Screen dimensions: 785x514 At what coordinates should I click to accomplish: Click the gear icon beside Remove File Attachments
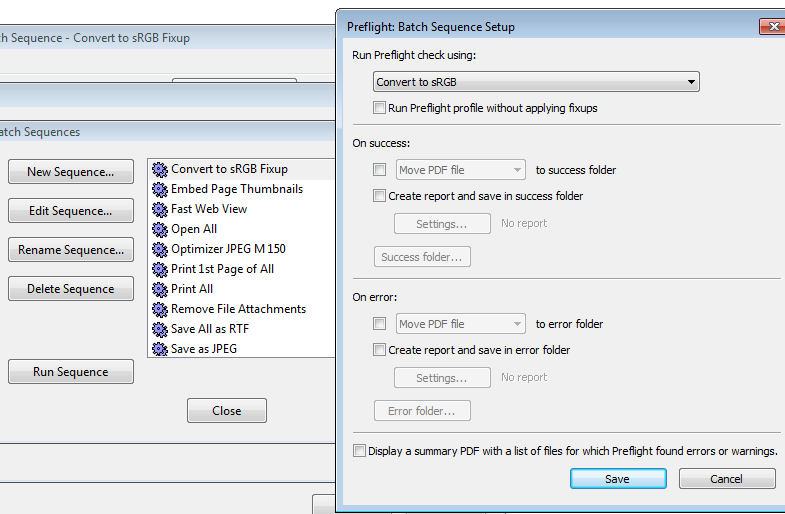[160, 310]
